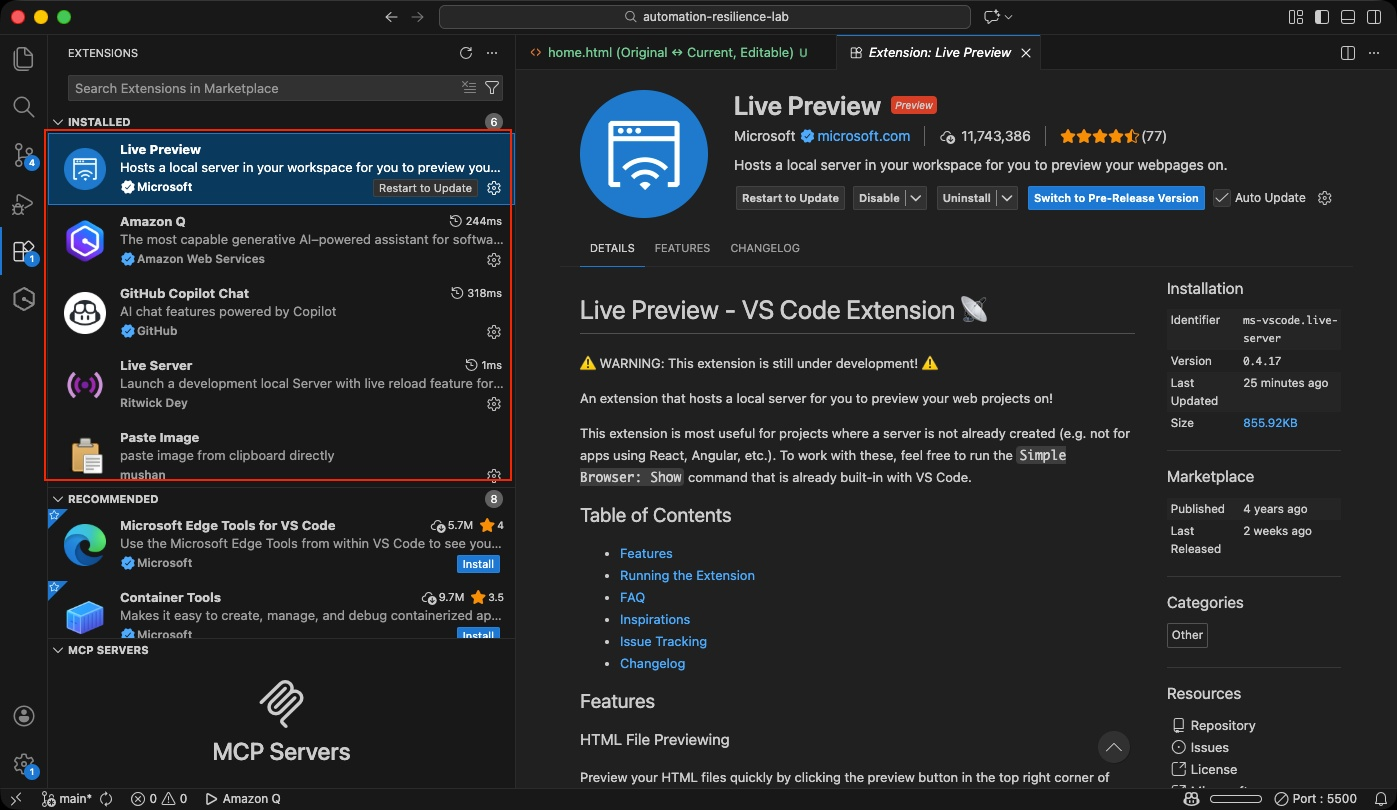
Task: Expand the Disable button dropdown arrow
Action: [916, 198]
